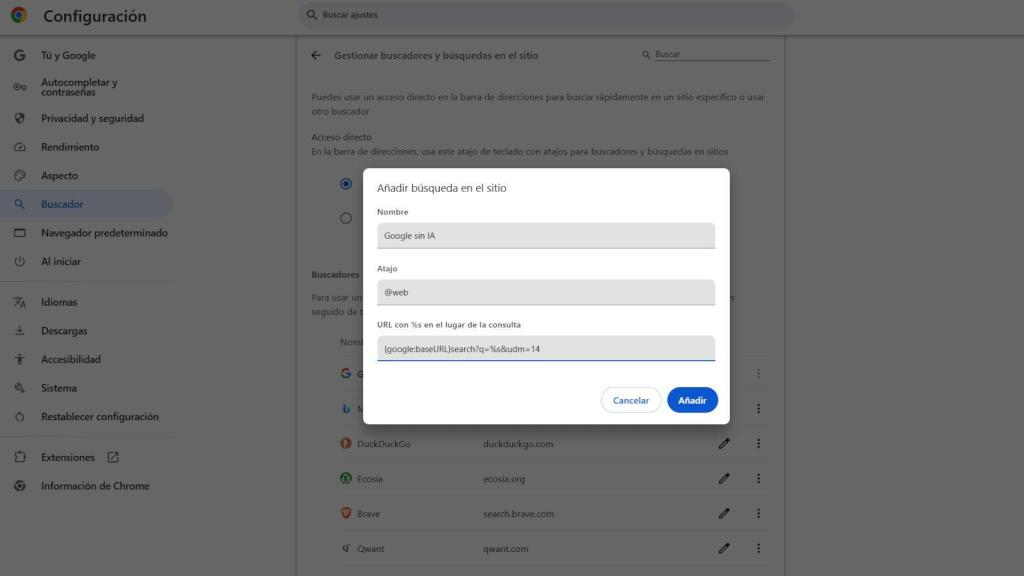Viewport: 1024px width, 576px height.
Task: Click the Accesibilidad person icon
Action: coord(20,359)
